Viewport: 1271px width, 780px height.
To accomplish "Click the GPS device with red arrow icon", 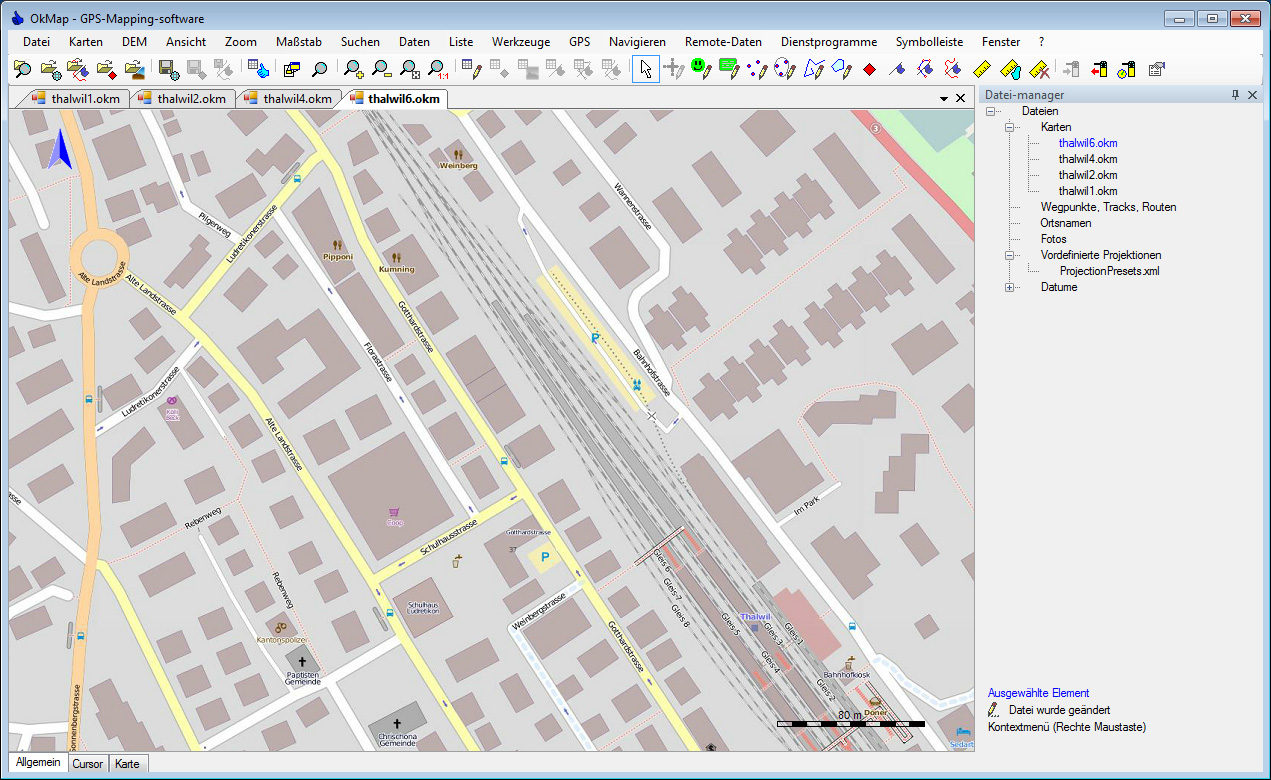I will (1100, 69).
